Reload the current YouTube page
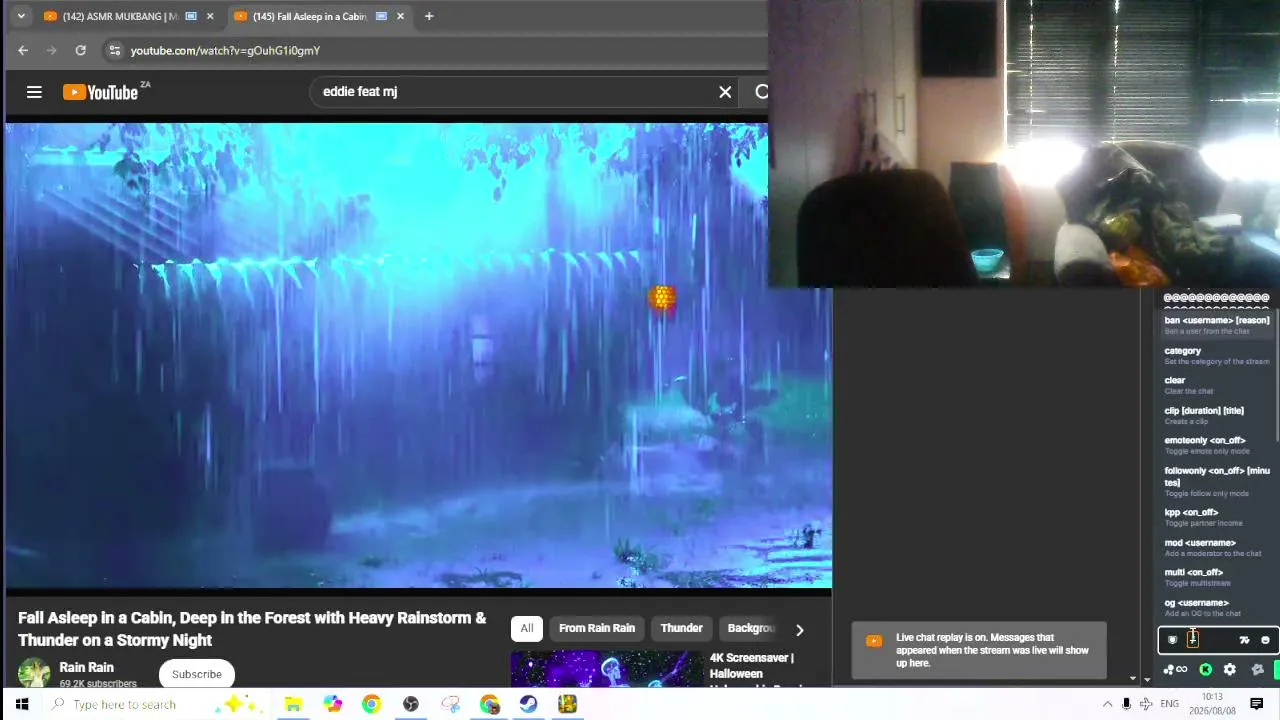This screenshot has height=720, width=1280. pos(80,50)
